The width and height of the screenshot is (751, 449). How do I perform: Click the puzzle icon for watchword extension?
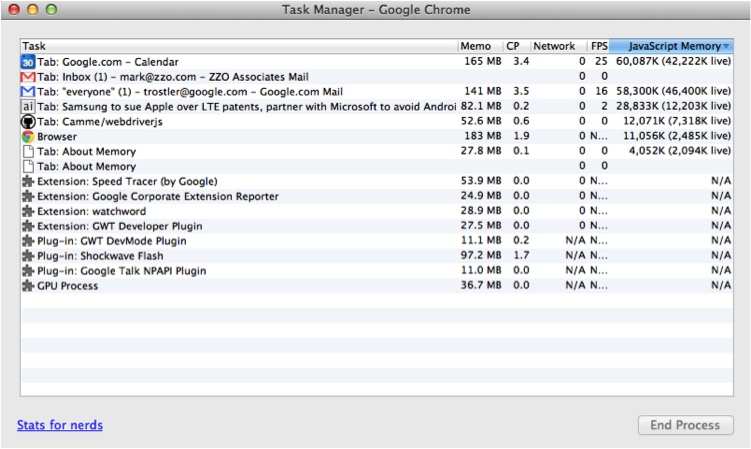pyautogui.click(x=28, y=211)
